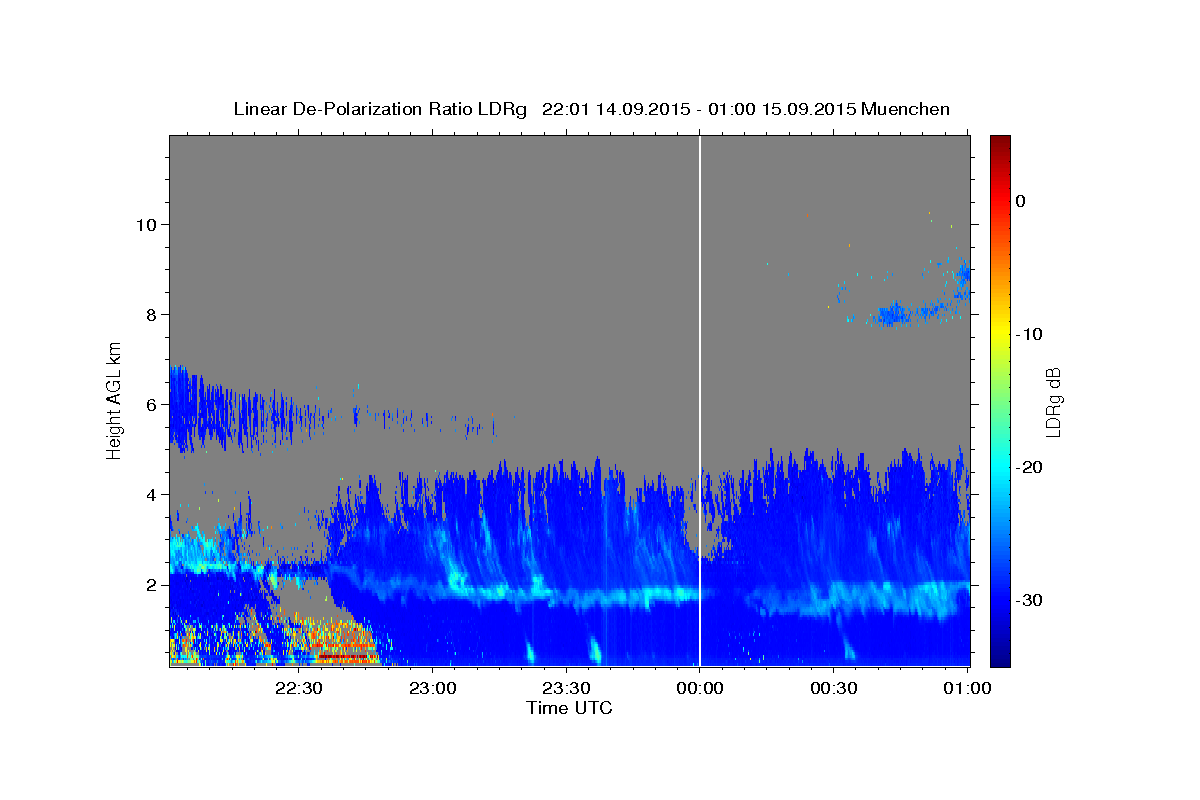
Task: Click the colorbar value -30
Action: 1030,600
